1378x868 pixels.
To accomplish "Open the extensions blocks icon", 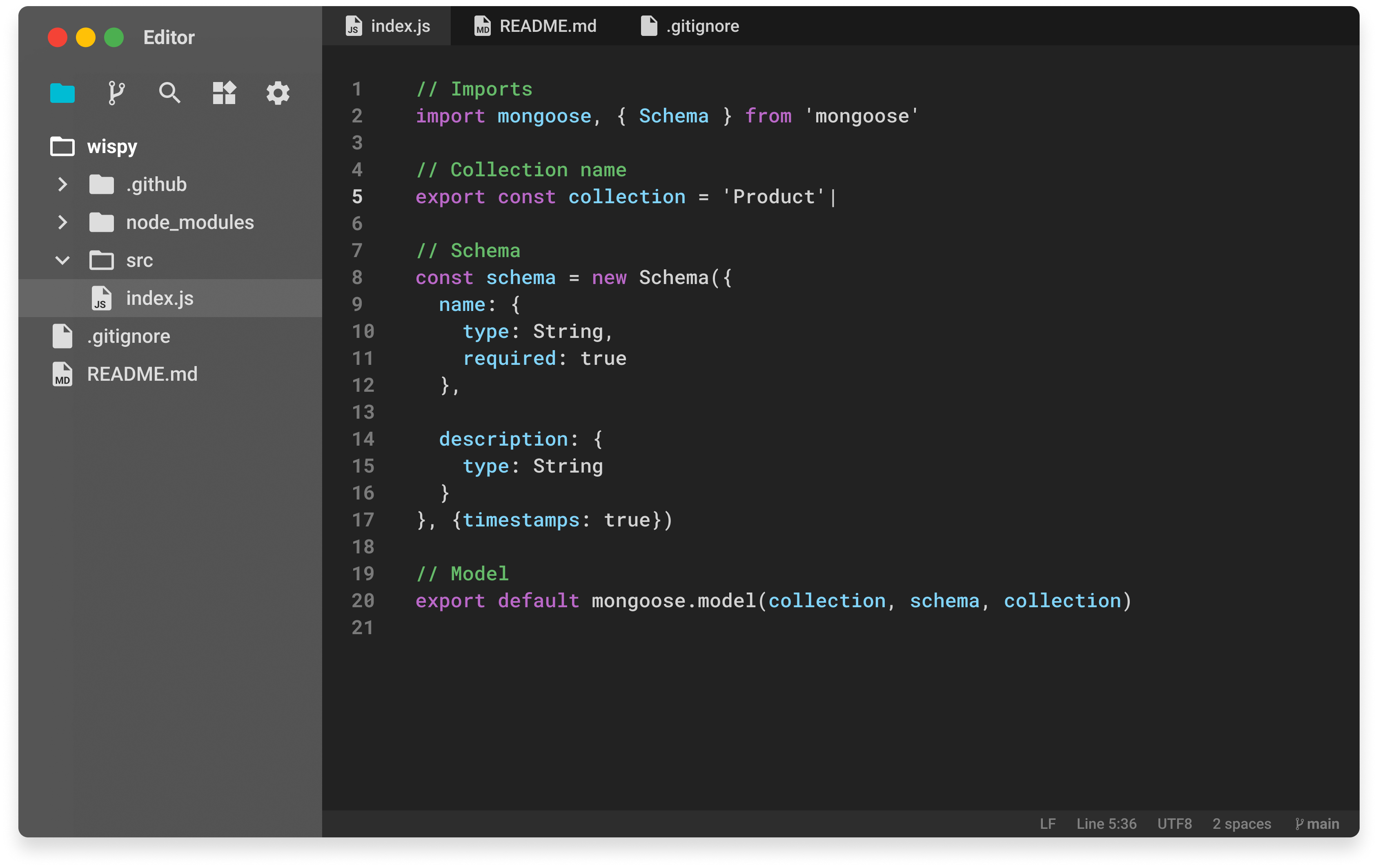I will tap(224, 93).
